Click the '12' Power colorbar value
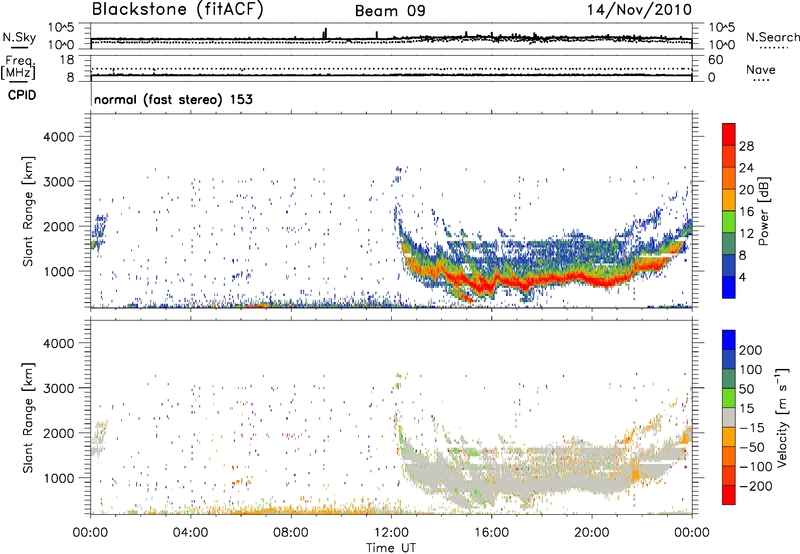This screenshot has height=554, width=800. pos(746,234)
